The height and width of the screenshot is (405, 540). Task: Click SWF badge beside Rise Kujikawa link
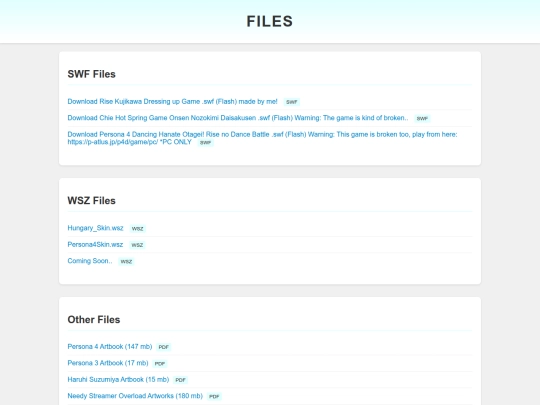pos(292,102)
